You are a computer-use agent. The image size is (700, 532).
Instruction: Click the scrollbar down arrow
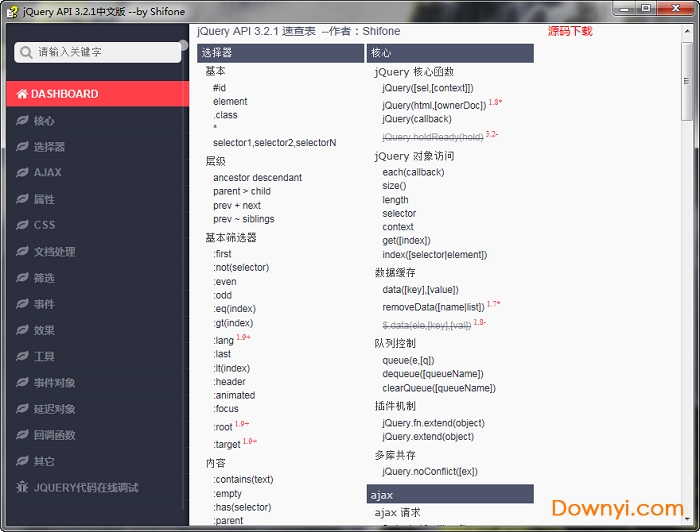coord(687,519)
